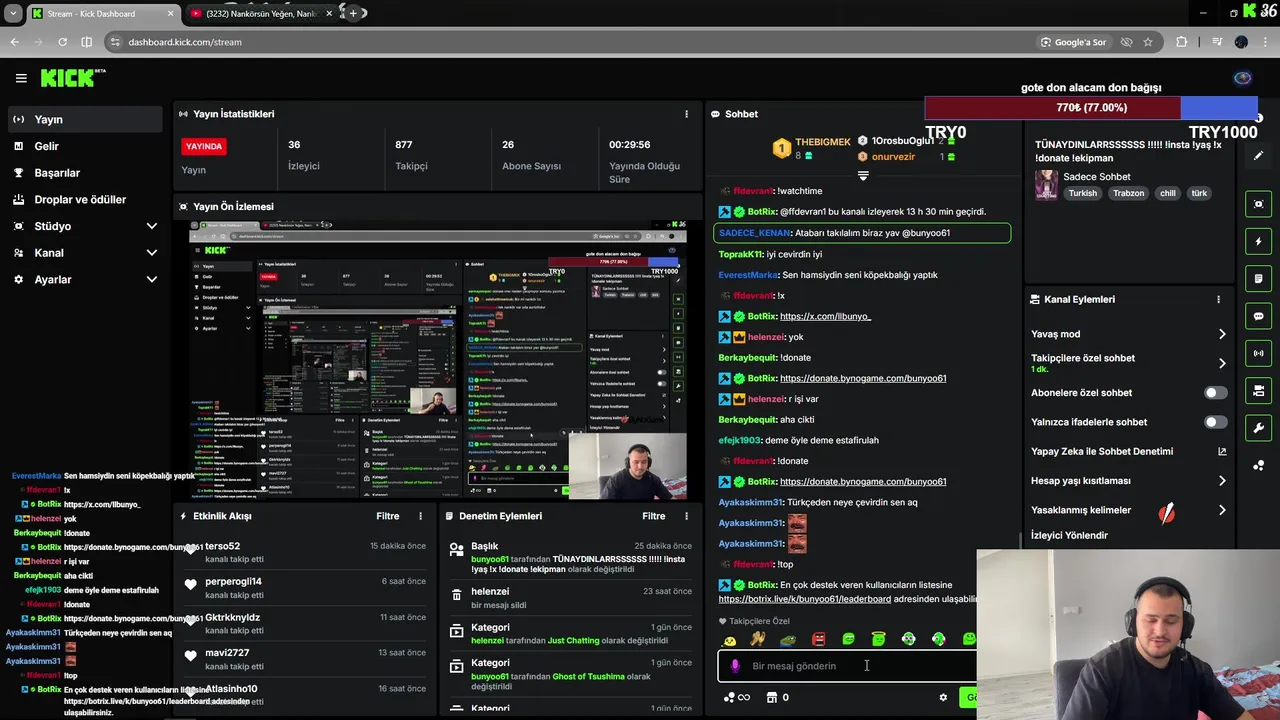Click the broadcast signal icon in right toolbar
The width and height of the screenshot is (1280, 720).
click(x=1258, y=353)
